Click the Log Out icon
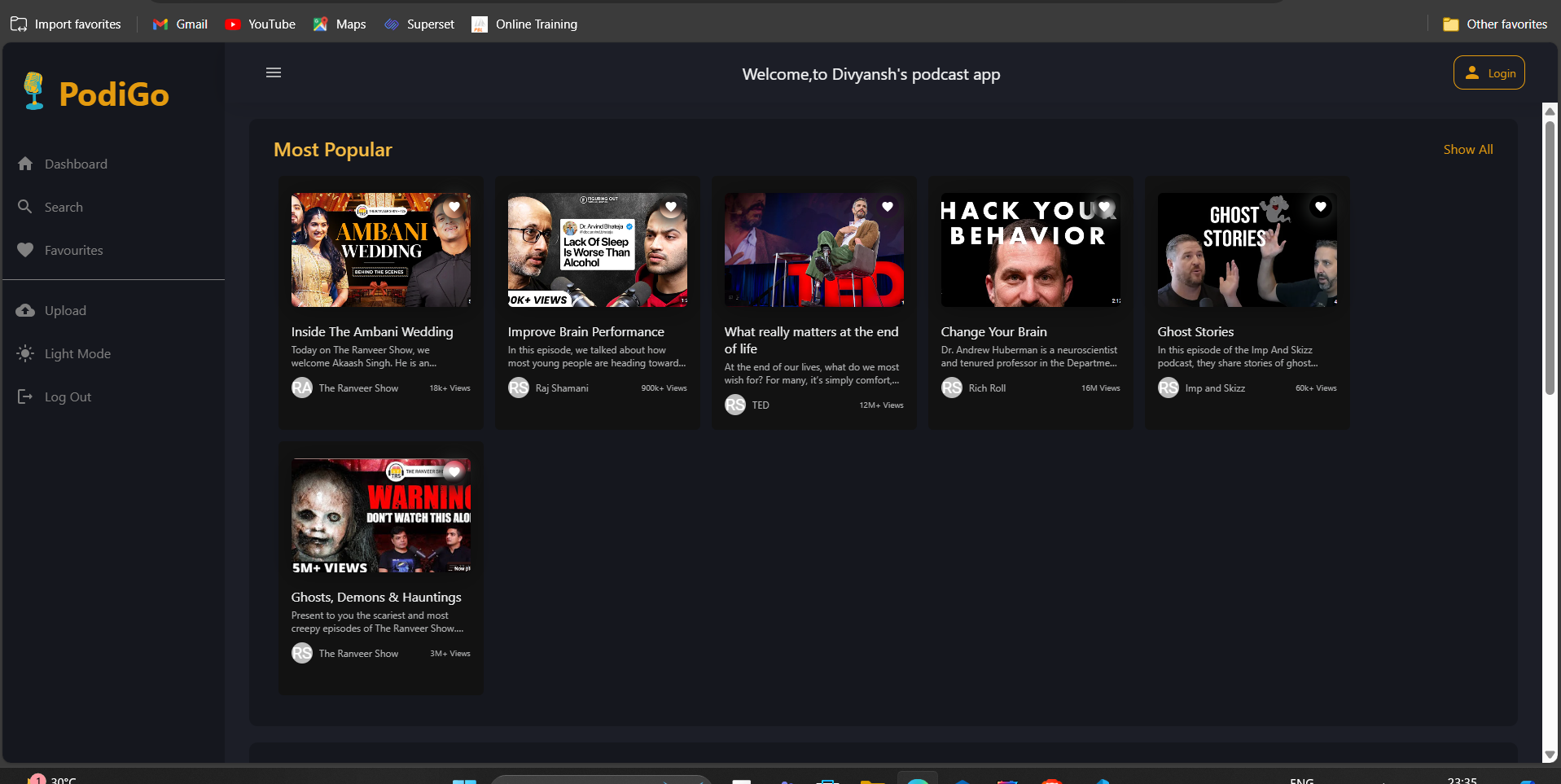The width and height of the screenshot is (1561, 784). (25, 396)
